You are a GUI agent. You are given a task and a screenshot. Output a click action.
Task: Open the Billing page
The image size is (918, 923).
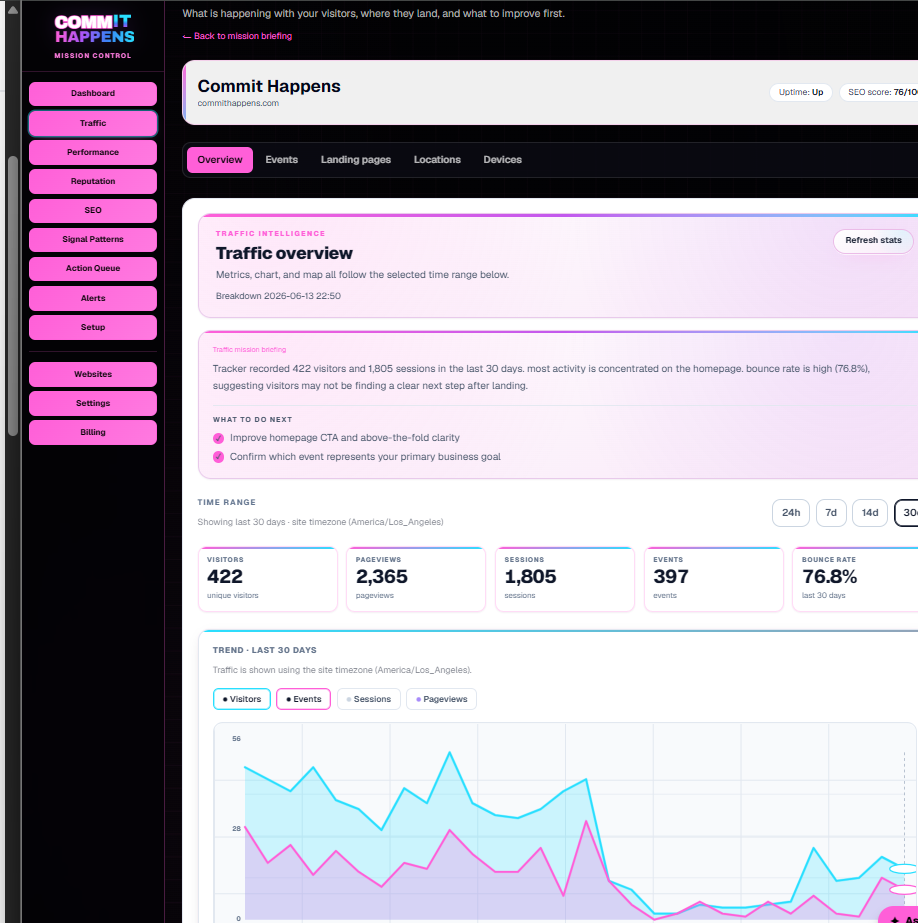pos(93,432)
